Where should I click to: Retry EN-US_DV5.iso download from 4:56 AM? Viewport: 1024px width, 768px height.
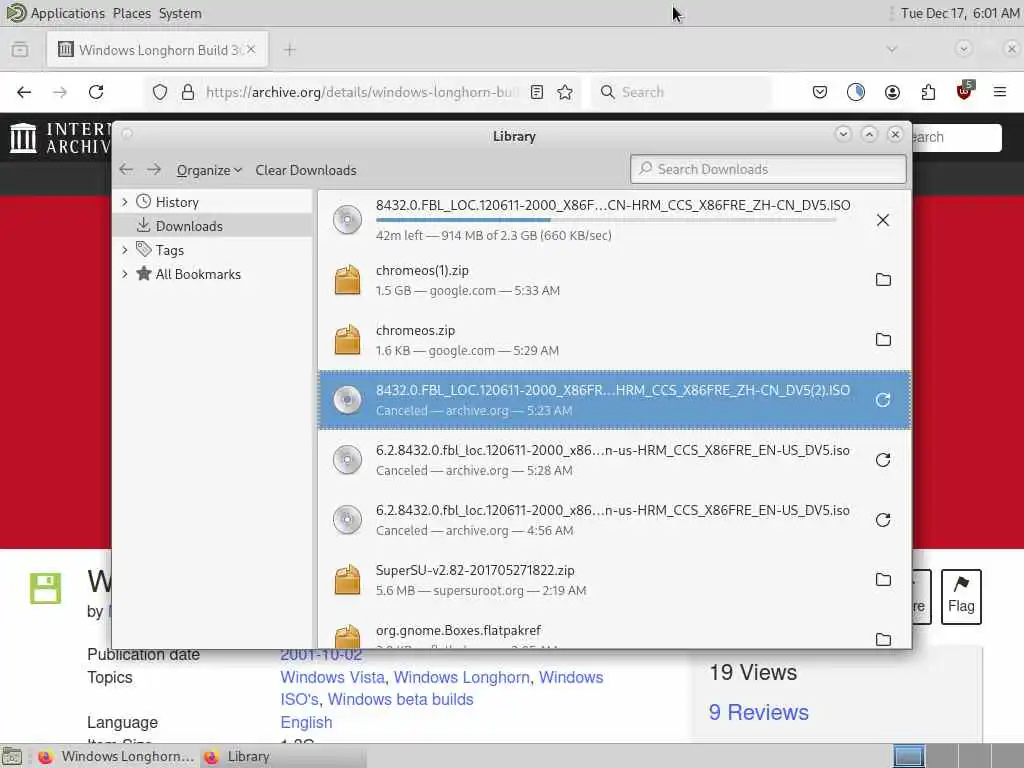(883, 520)
